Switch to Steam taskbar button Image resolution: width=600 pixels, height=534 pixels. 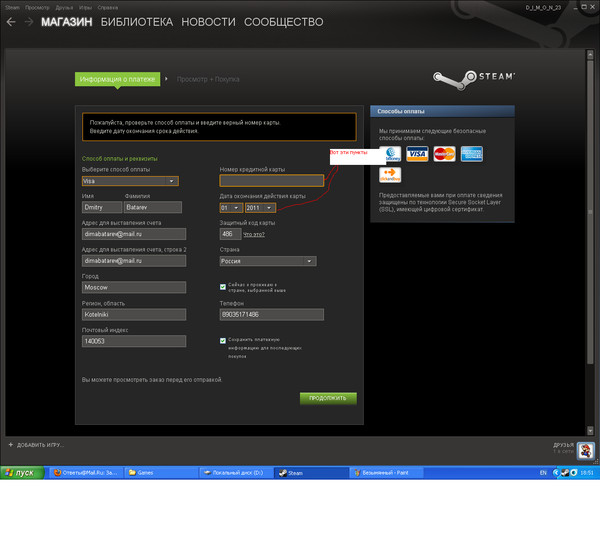click(311, 473)
